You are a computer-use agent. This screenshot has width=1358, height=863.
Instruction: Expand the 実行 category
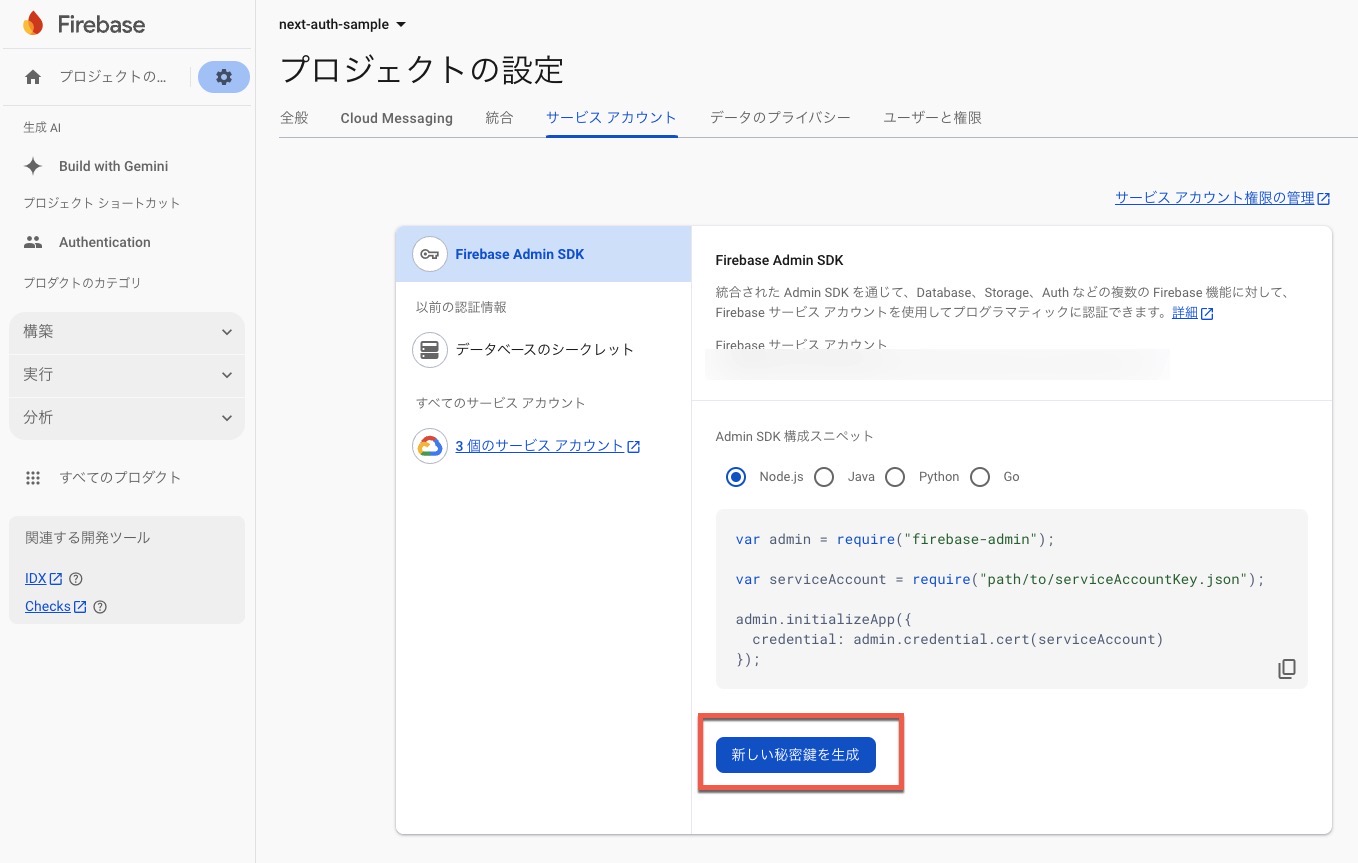127,375
